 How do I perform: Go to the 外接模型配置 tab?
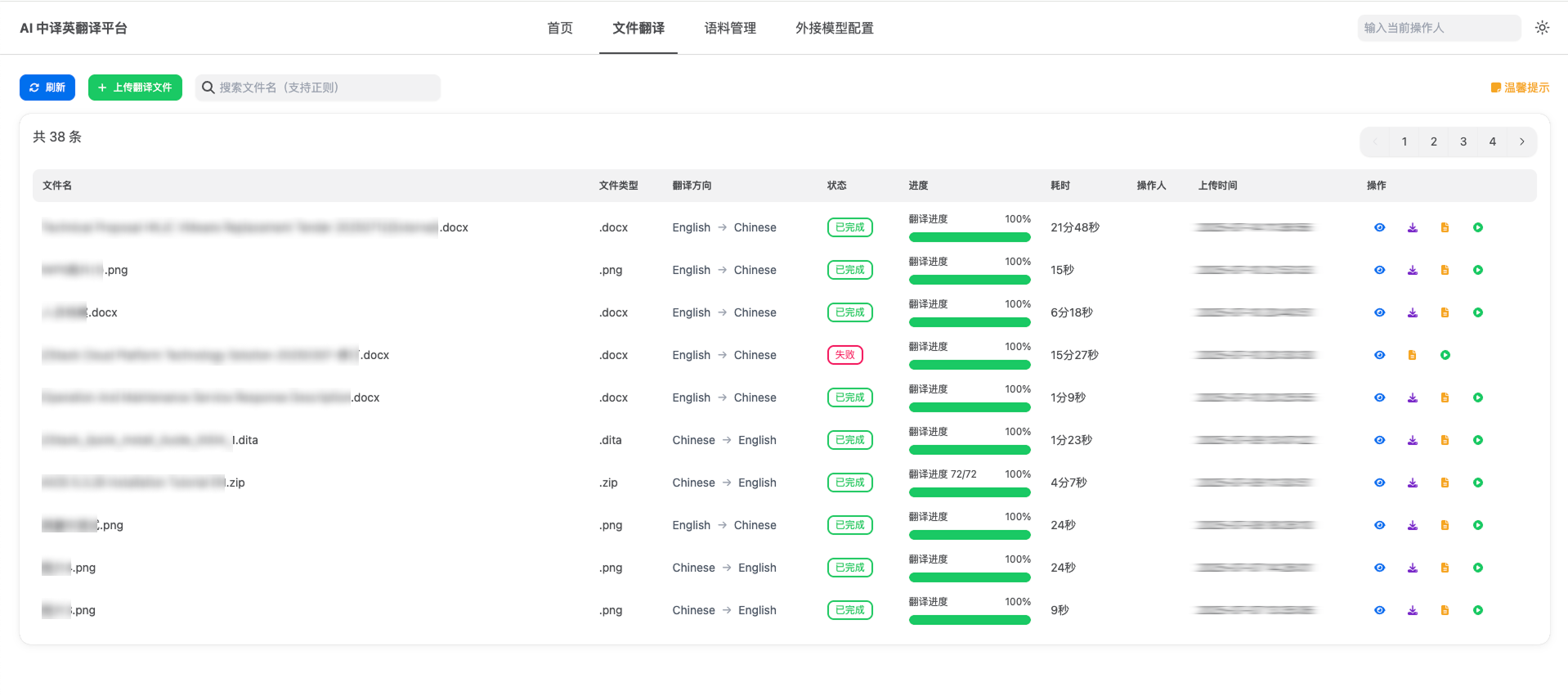click(x=834, y=28)
